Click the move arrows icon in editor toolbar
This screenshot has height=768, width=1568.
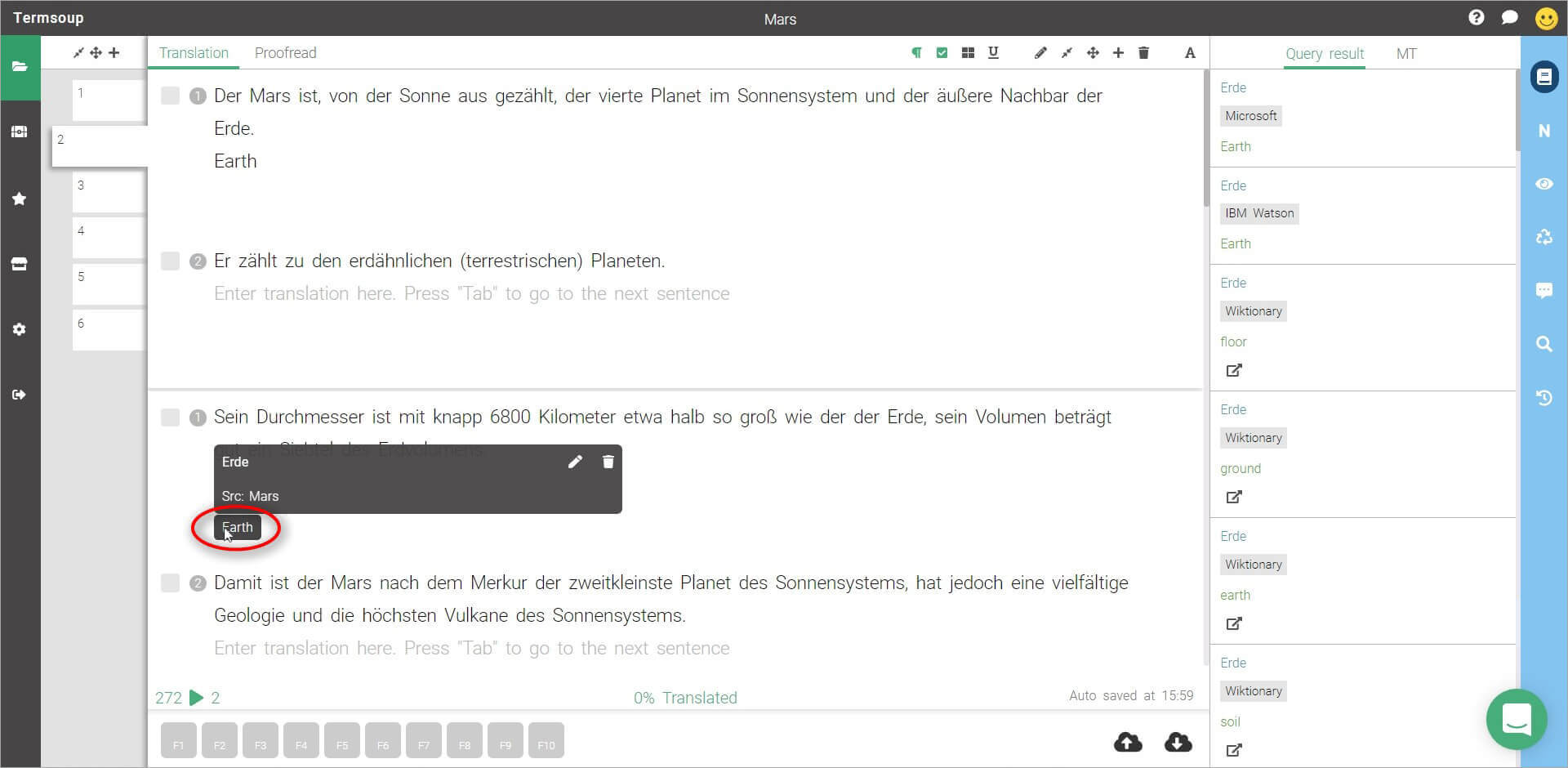click(1093, 52)
